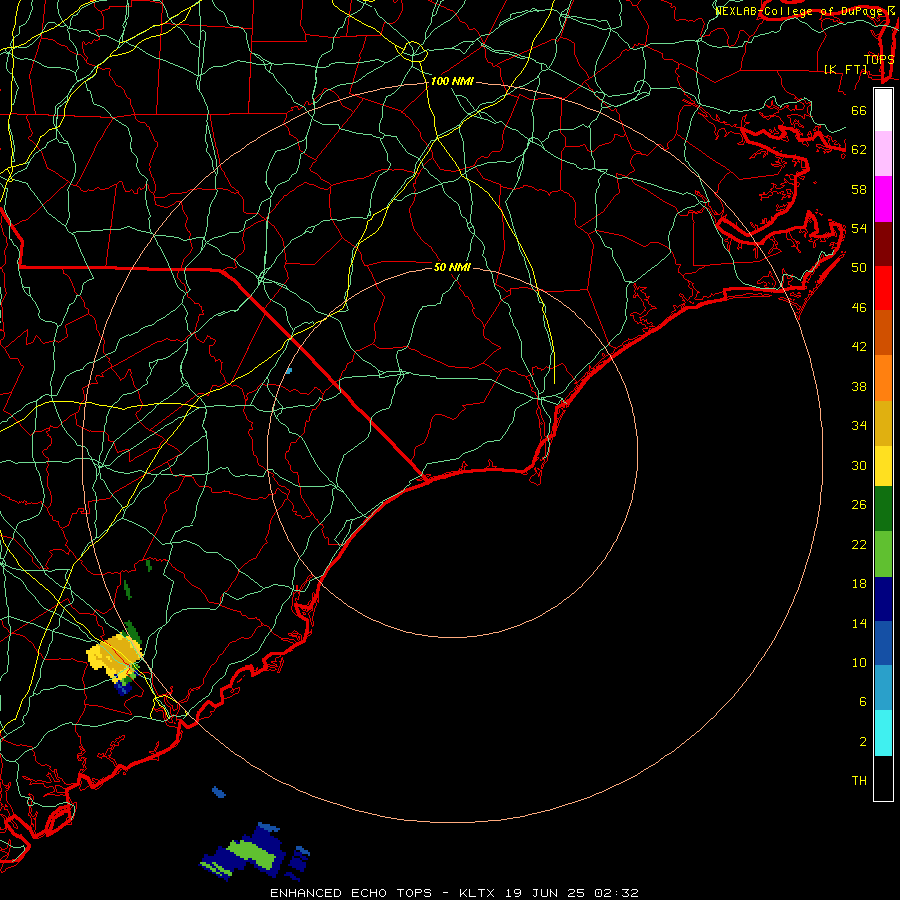Screen dimensions: 900x900
Task: Click the 19 JUN 25 date text
Action: (x=545, y=893)
